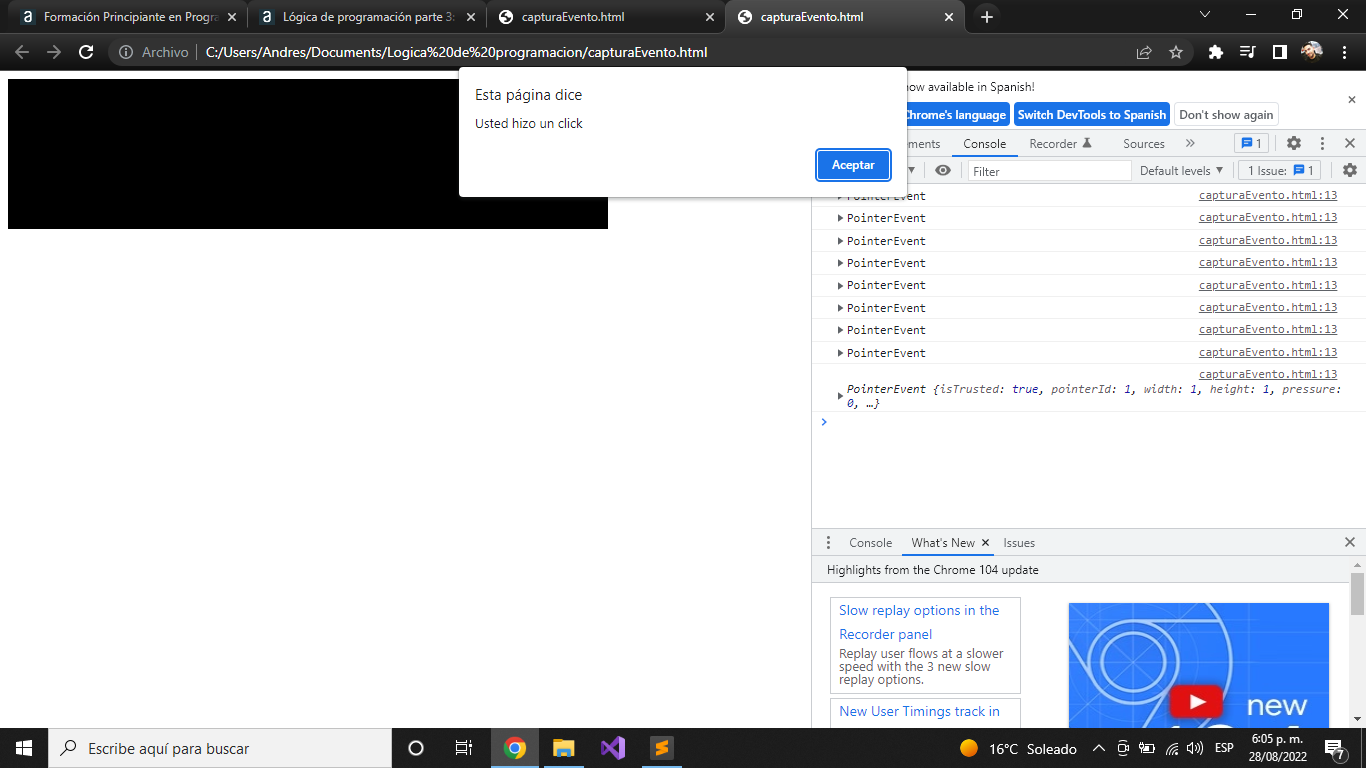Open the Wi-Fi network tray icon

pyautogui.click(x=1172, y=748)
